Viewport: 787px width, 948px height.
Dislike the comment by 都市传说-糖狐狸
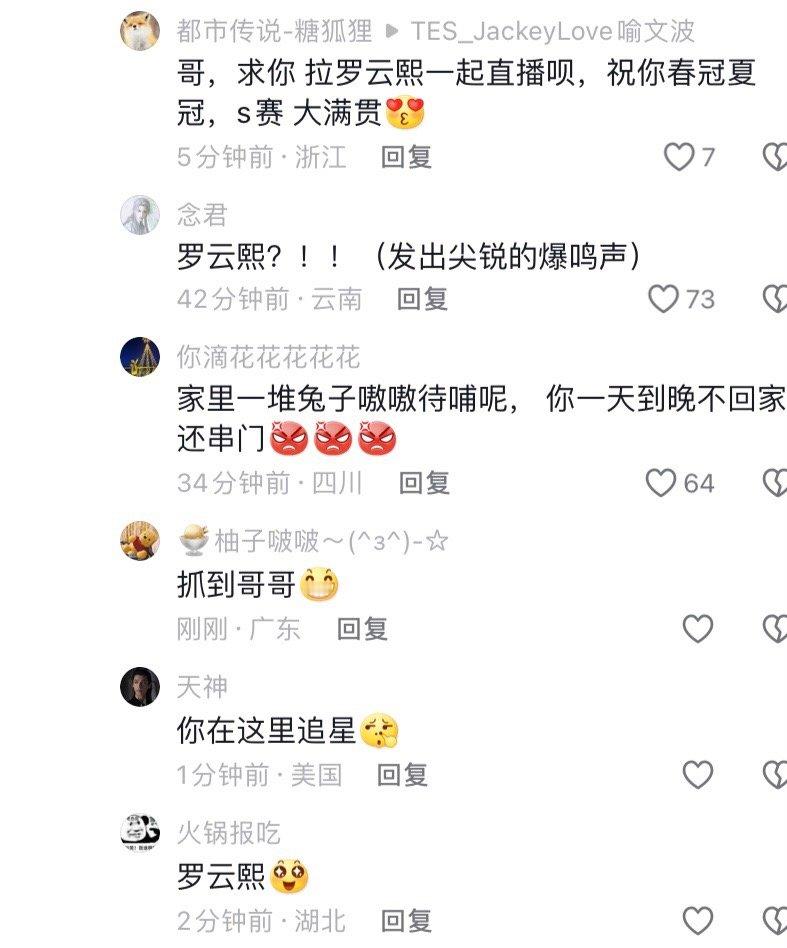point(775,157)
